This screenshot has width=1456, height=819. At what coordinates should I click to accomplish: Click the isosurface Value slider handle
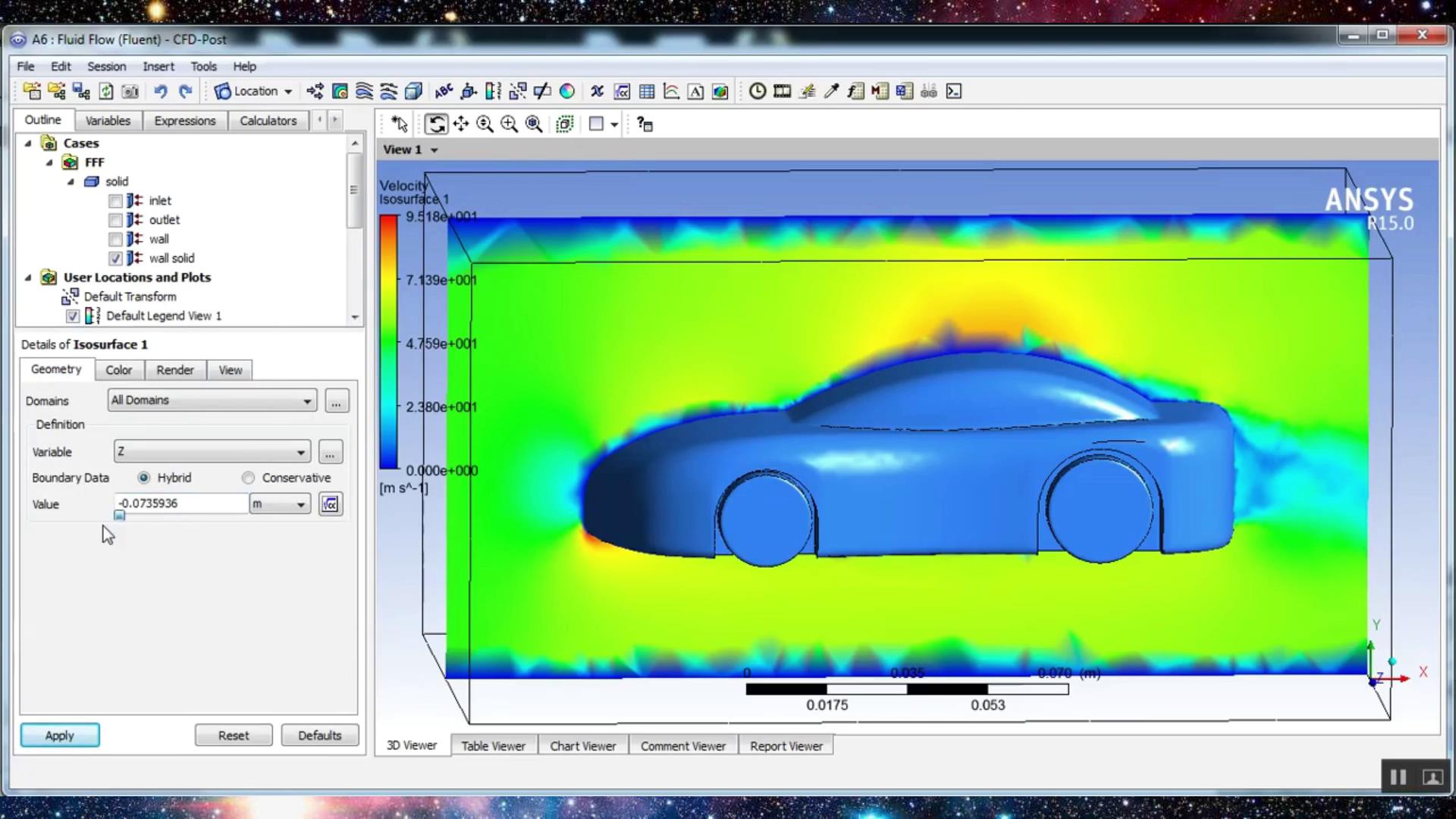(119, 516)
